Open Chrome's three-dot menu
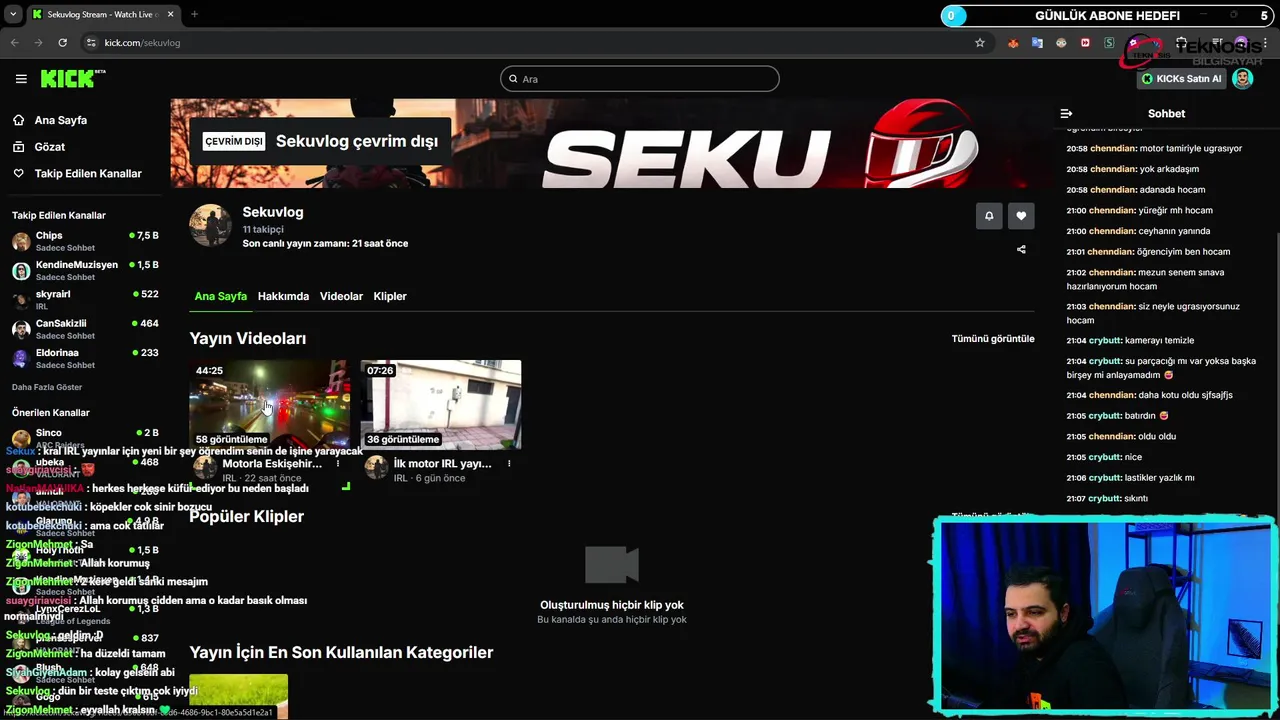The image size is (1280, 720). [1265, 43]
